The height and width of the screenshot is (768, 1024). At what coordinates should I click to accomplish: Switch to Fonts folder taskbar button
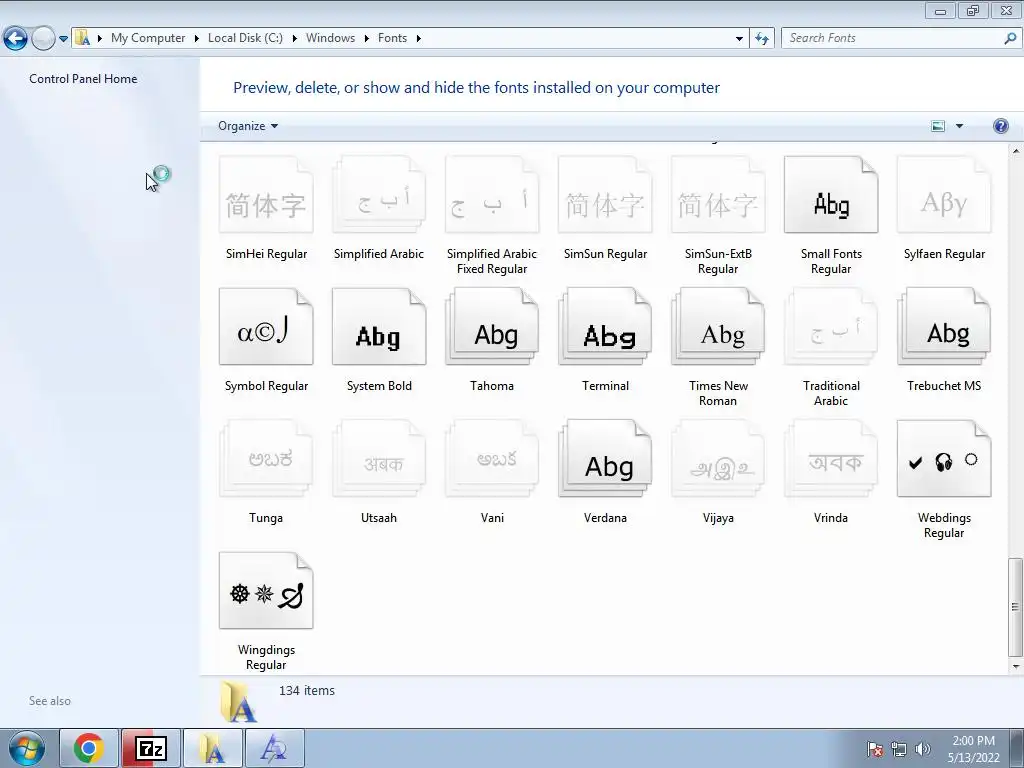(213, 748)
